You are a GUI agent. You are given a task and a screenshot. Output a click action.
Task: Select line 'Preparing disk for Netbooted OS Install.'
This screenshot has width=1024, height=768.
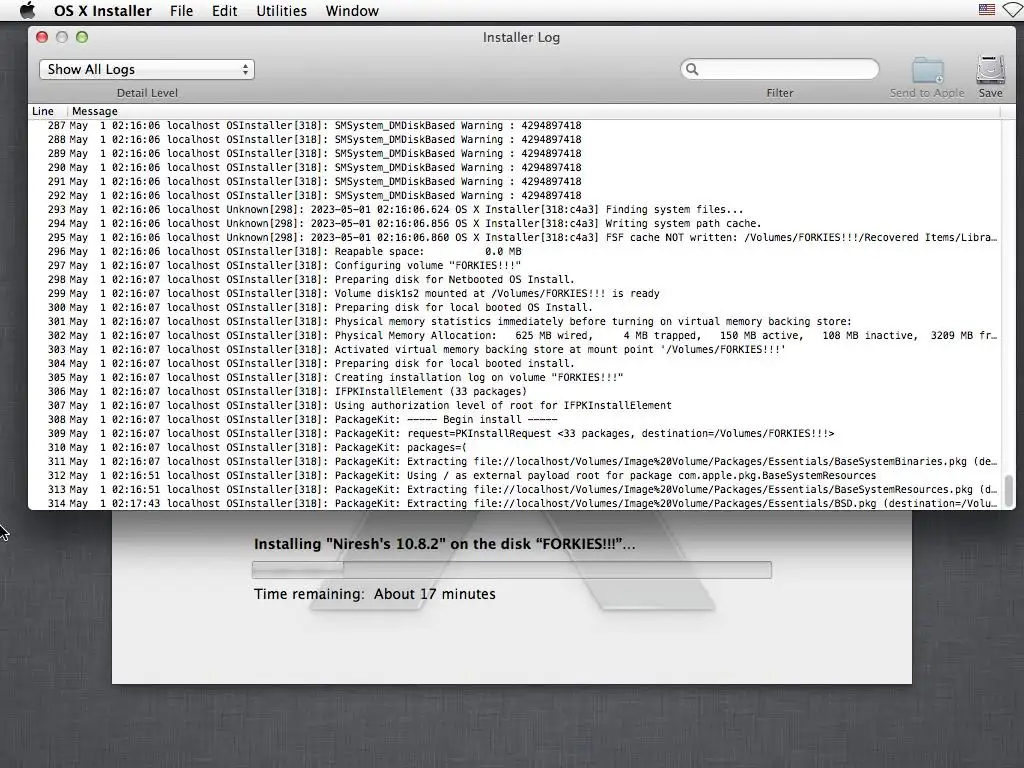pos(514,280)
